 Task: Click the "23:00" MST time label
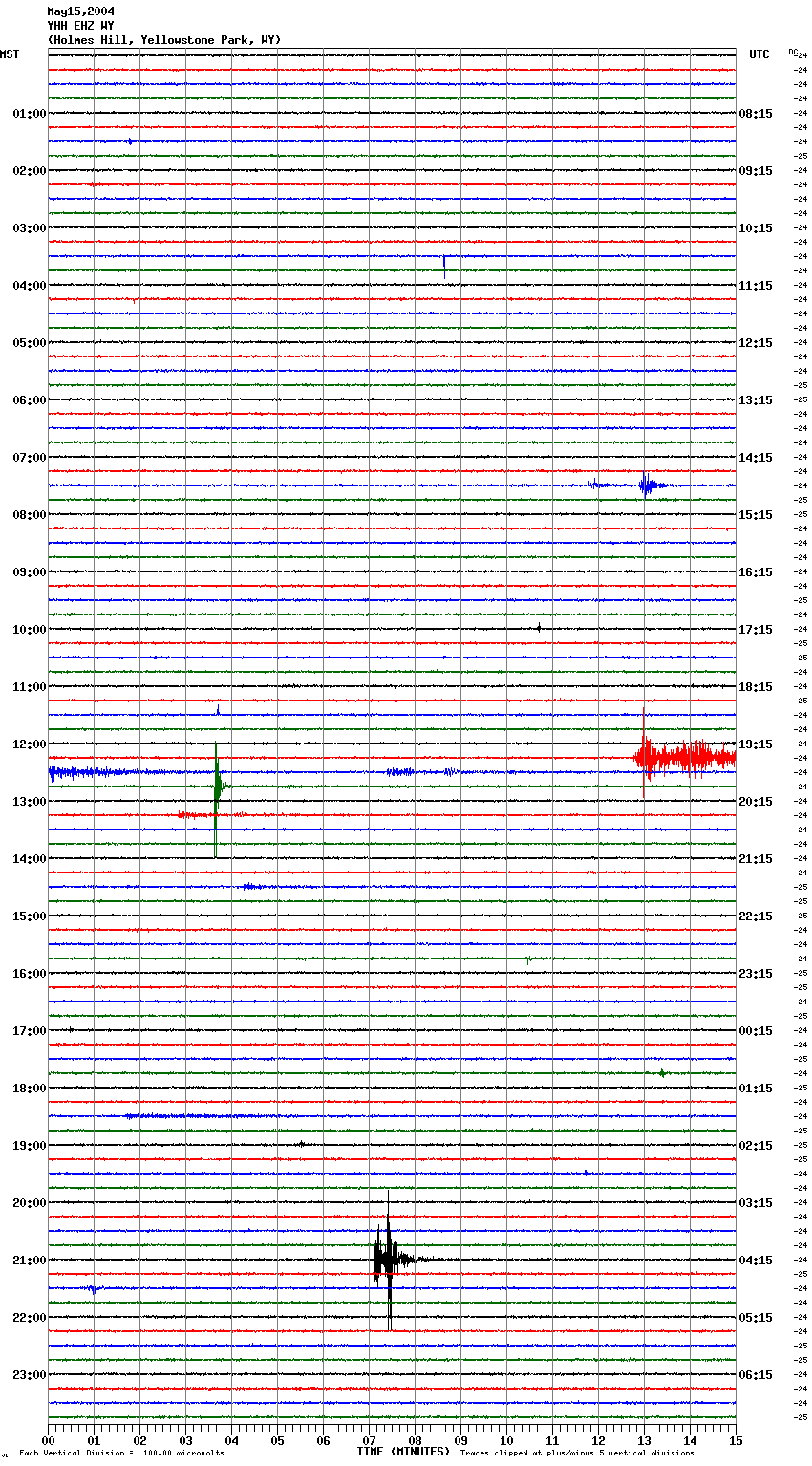pyautogui.click(x=30, y=1375)
